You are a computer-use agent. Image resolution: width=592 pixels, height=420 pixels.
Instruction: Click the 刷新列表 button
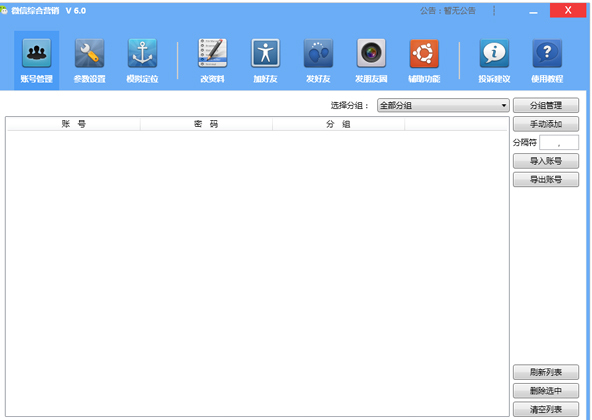[546, 372]
